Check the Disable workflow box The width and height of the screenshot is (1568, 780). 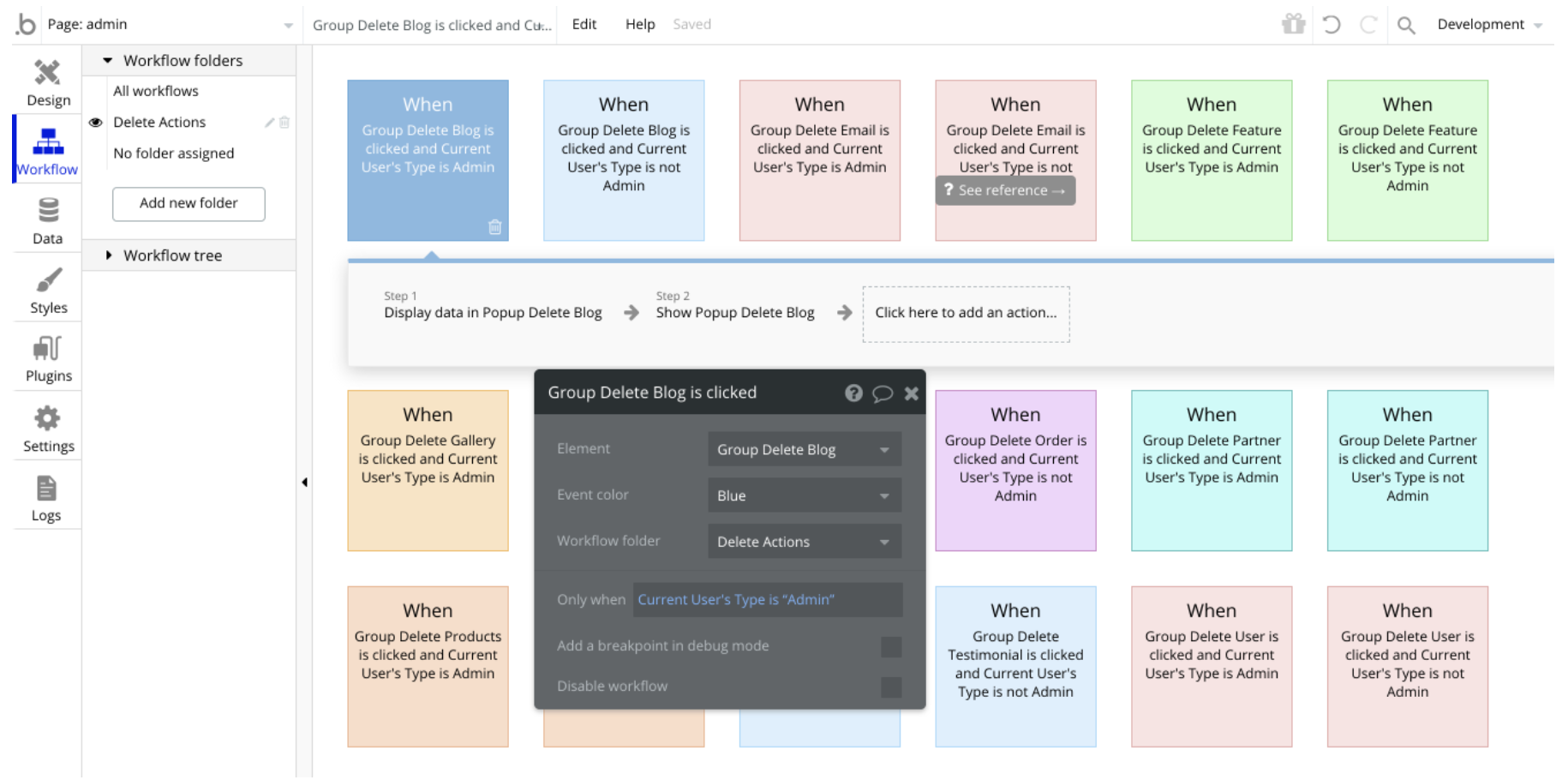click(891, 687)
